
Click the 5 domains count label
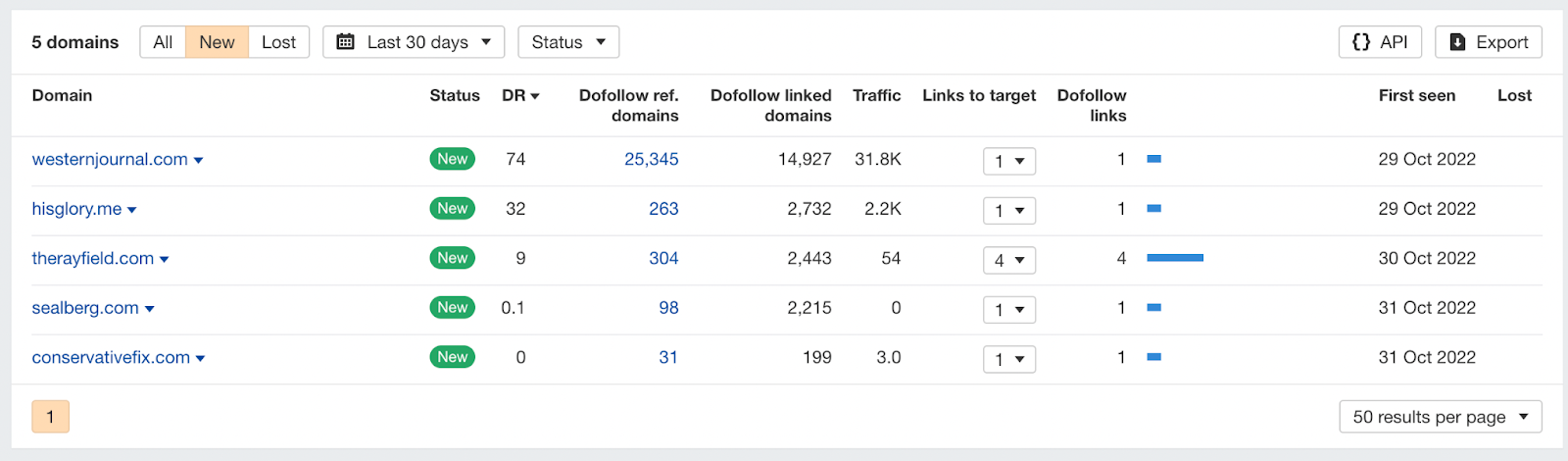[74, 42]
